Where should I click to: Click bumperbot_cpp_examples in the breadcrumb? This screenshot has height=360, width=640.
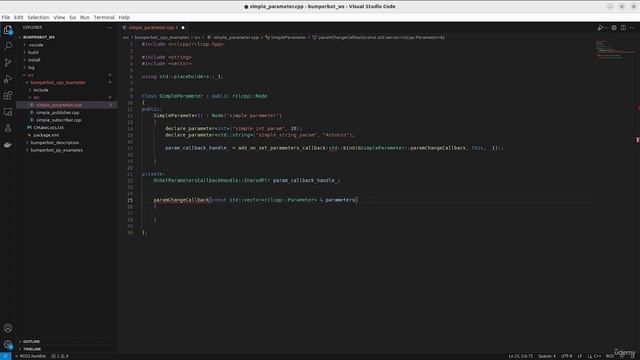162,38
